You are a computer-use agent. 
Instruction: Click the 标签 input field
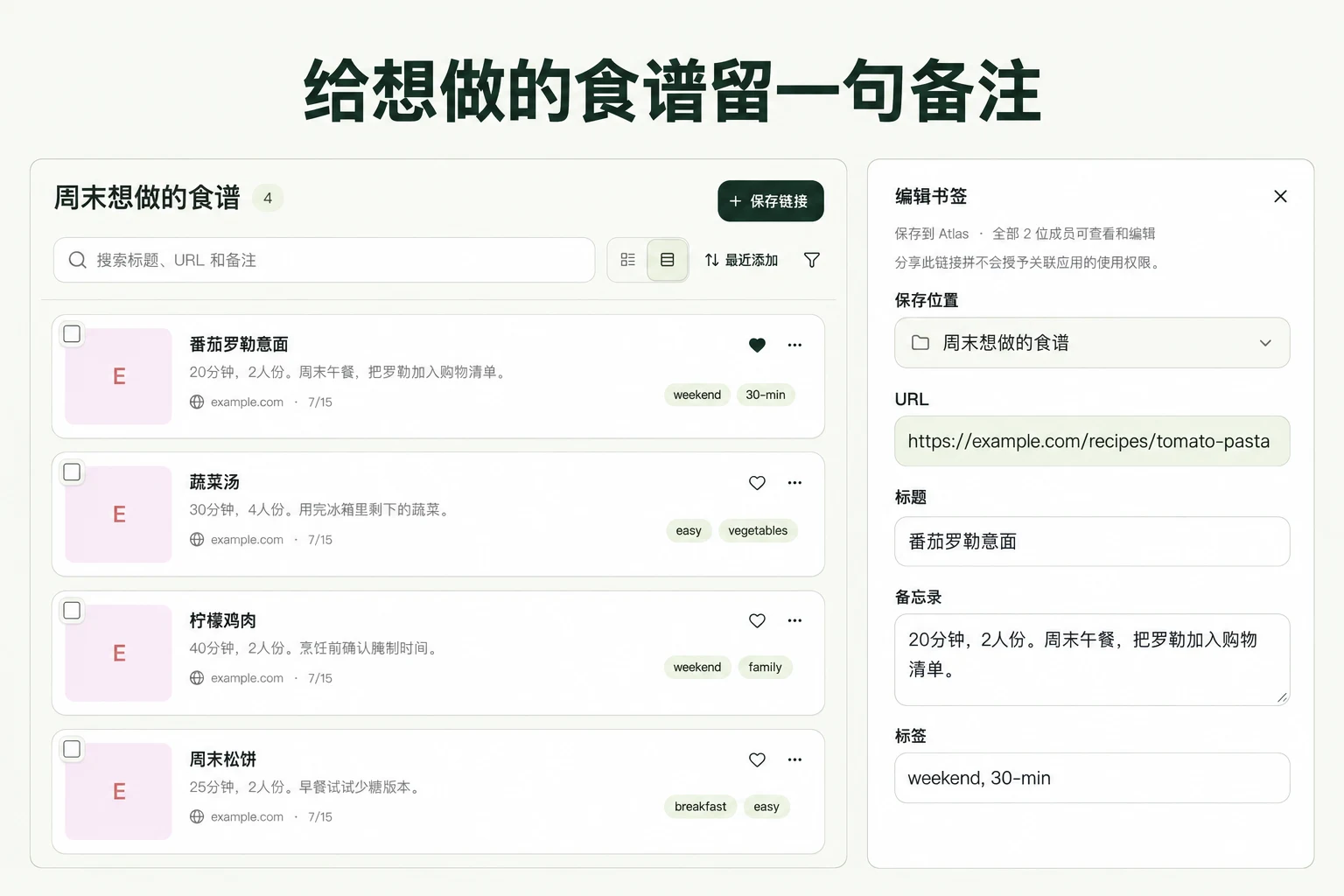pyautogui.click(x=1092, y=778)
